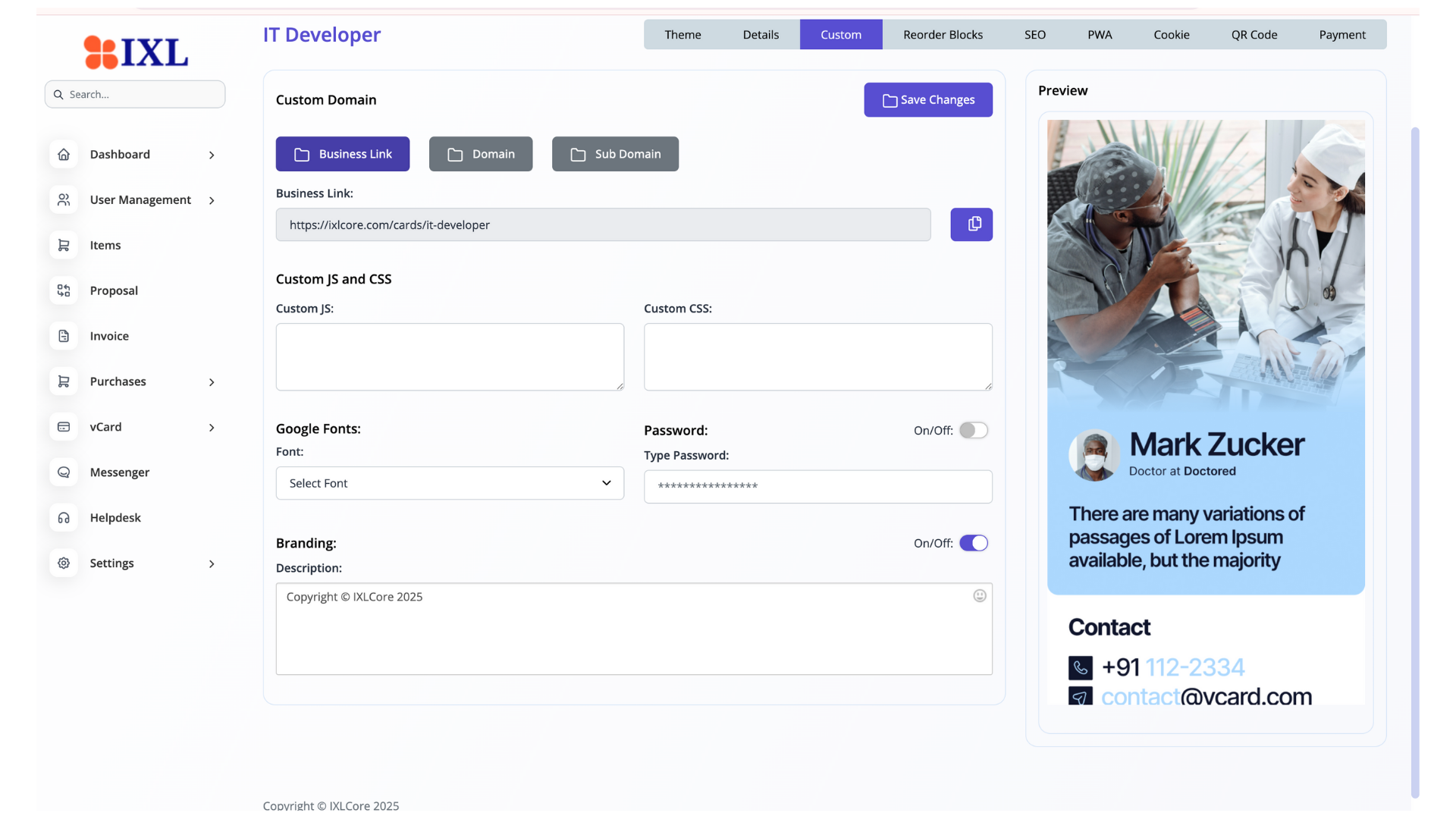Screen dimensions: 1456x819
Task: Click the Custom JS and CSS heading
Action: [x=334, y=280]
